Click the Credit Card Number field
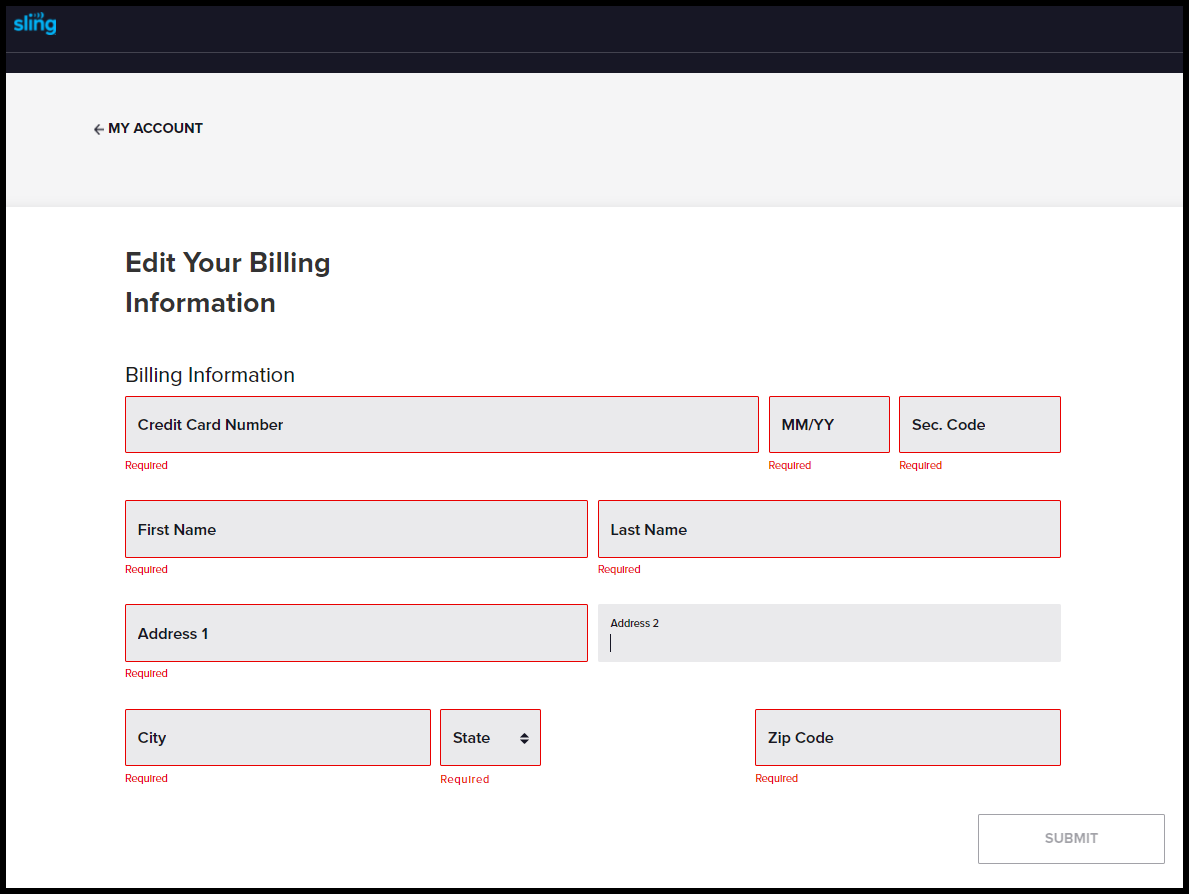Image resolution: width=1189 pixels, height=894 pixels. (441, 424)
